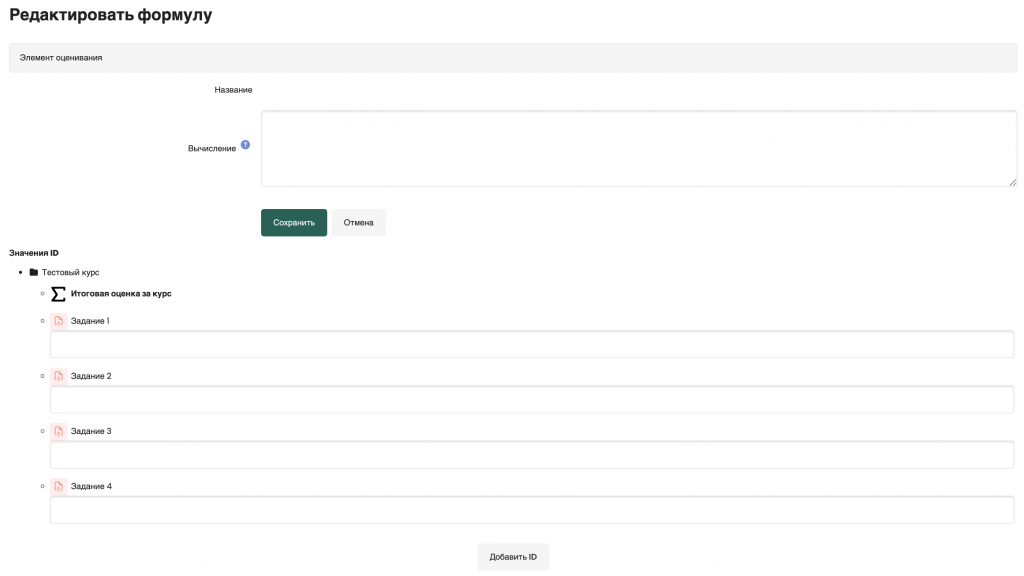
Task: Click the help icon next to Вычисление
Action: tap(245, 145)
